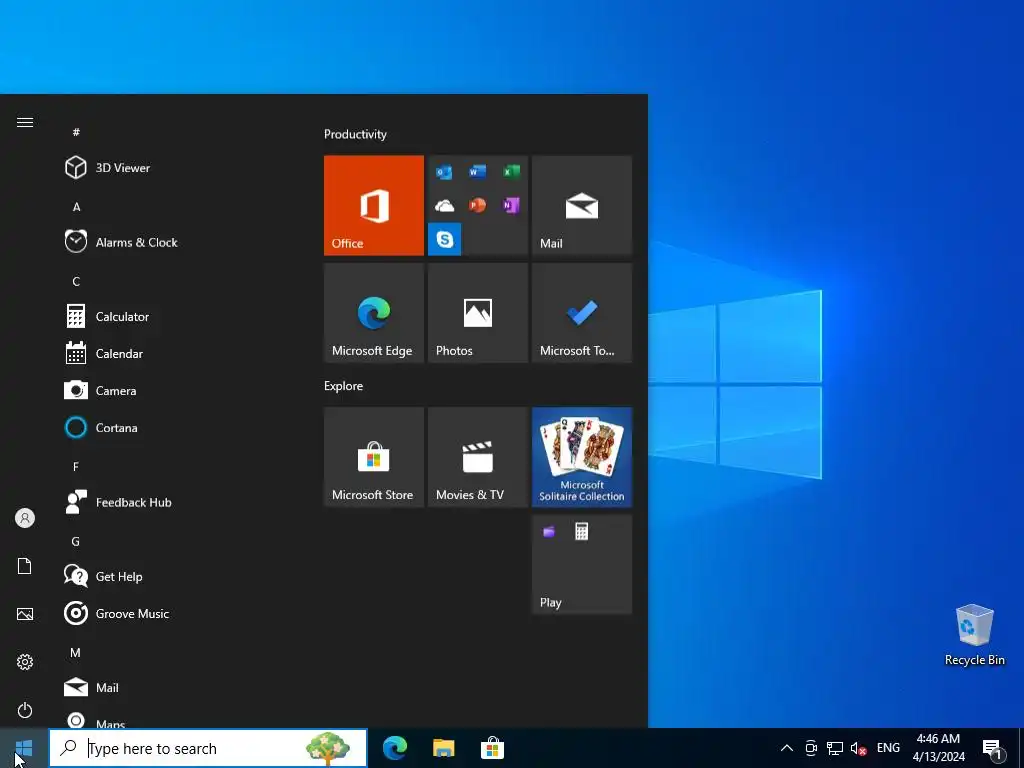1024x768 pixels.
Task: Open Settings gear in Start sidebar
Action: tap(25, 662)
